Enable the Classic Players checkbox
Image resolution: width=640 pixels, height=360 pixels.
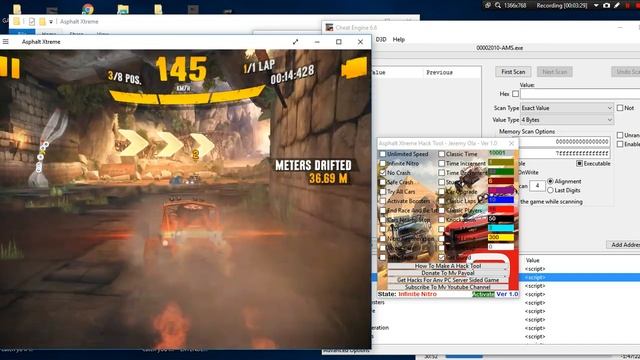pos(441,210)
